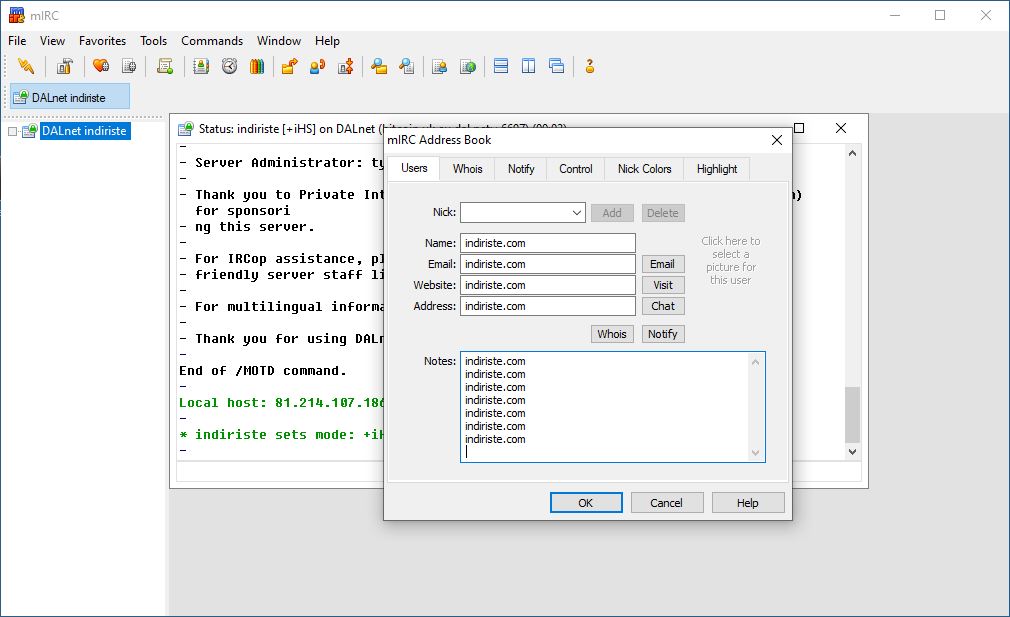Viewport: 1010px width, 617px height.
Task: Click the DCC Chat toolbar icon
Action: point(318,66)
